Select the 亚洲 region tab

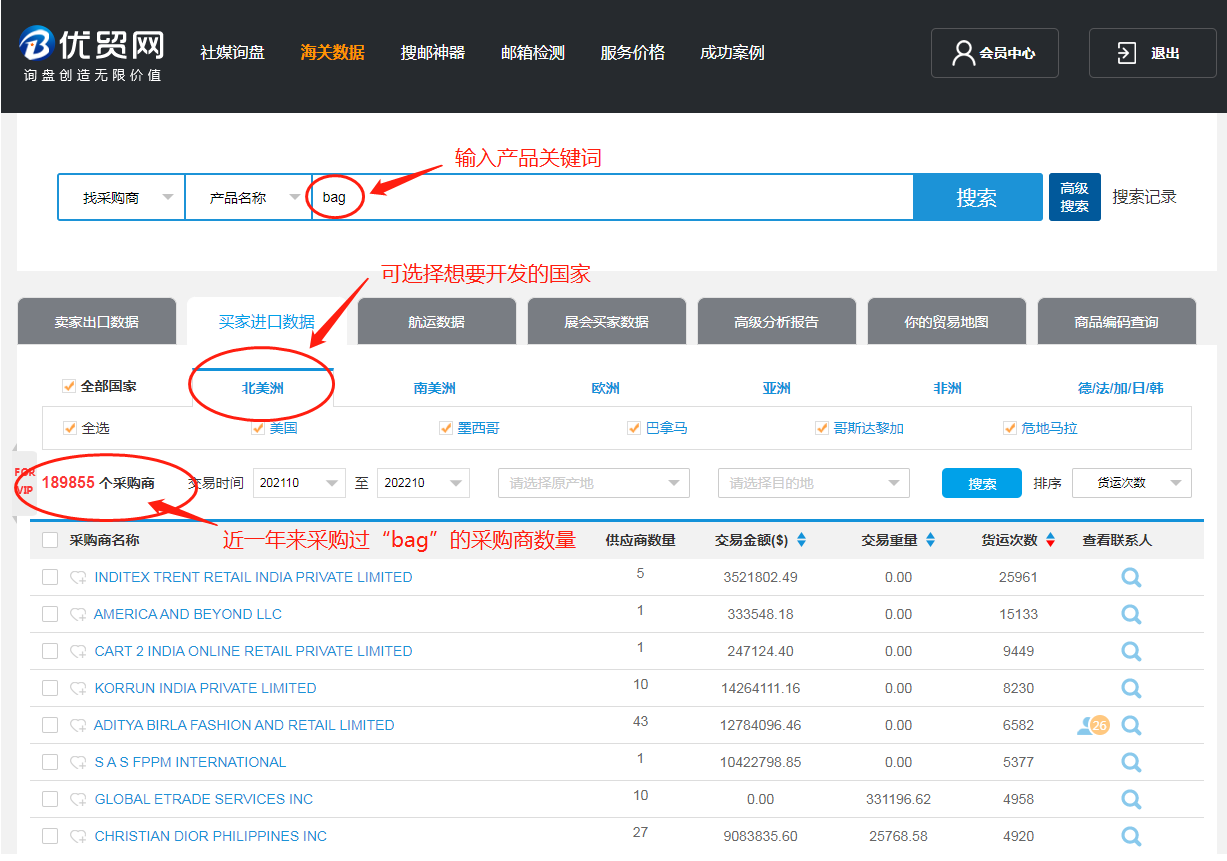(x=777, y=388)
